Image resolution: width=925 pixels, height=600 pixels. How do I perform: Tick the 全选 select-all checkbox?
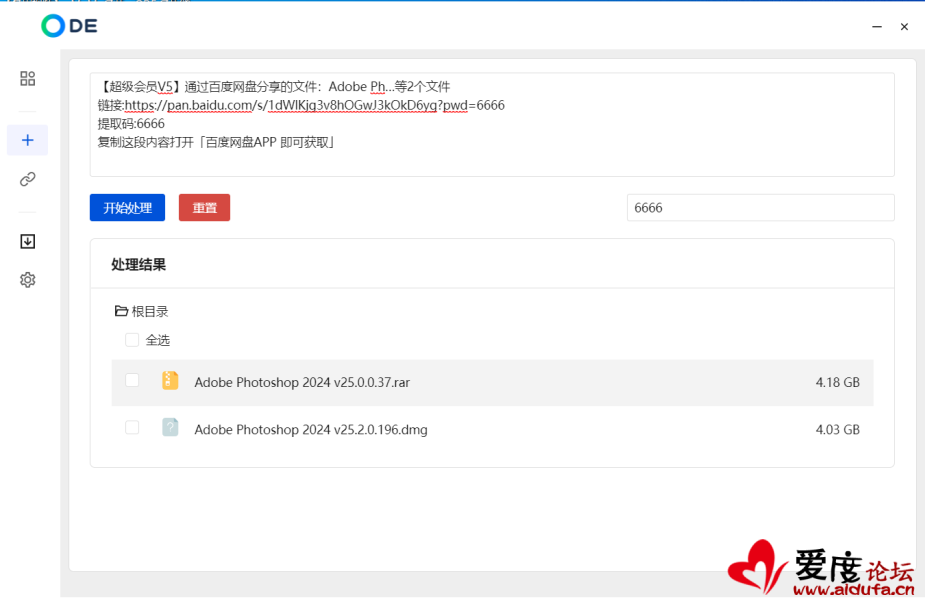[x=132, y=340]
